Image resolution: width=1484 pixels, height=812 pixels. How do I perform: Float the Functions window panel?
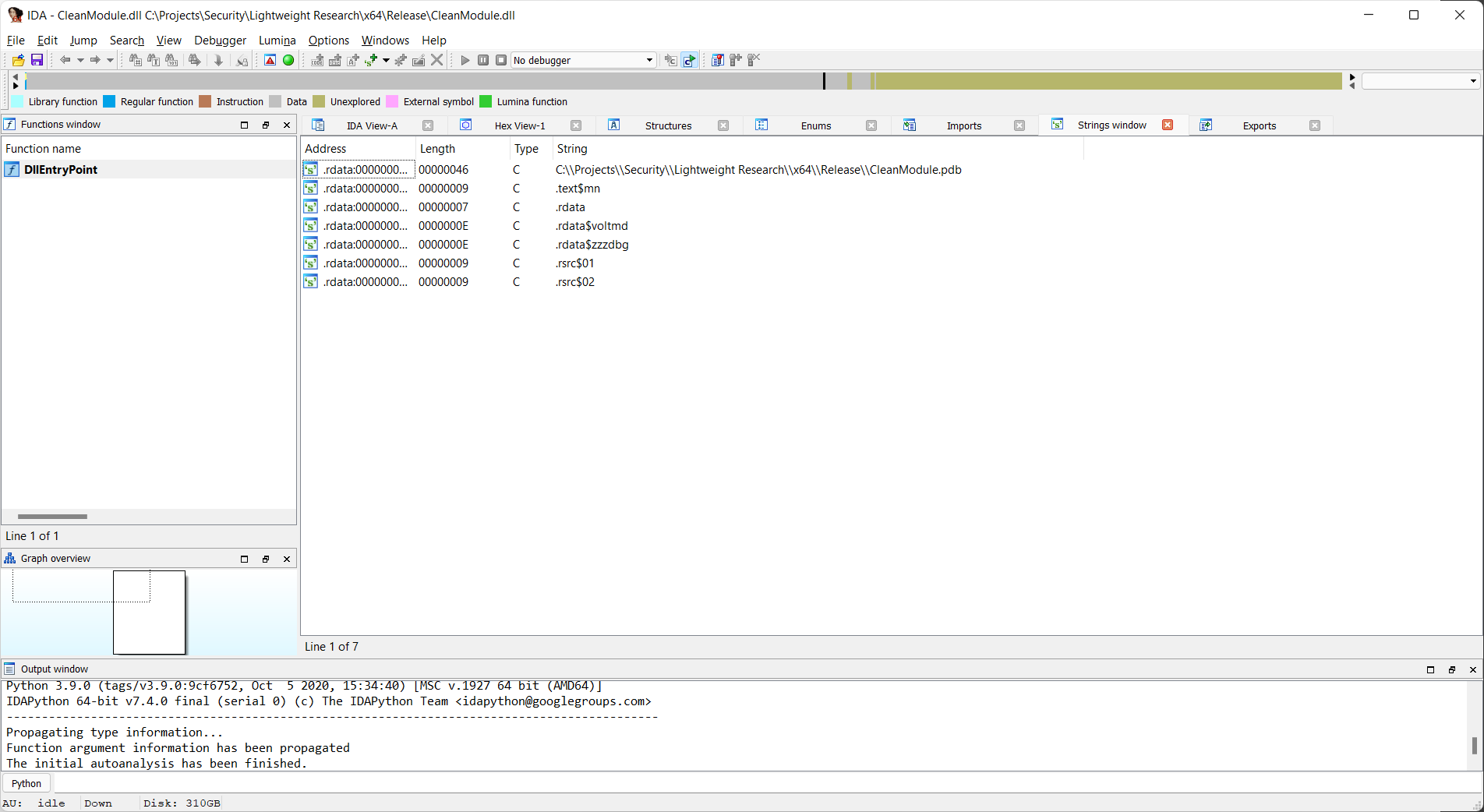(266, 125)
